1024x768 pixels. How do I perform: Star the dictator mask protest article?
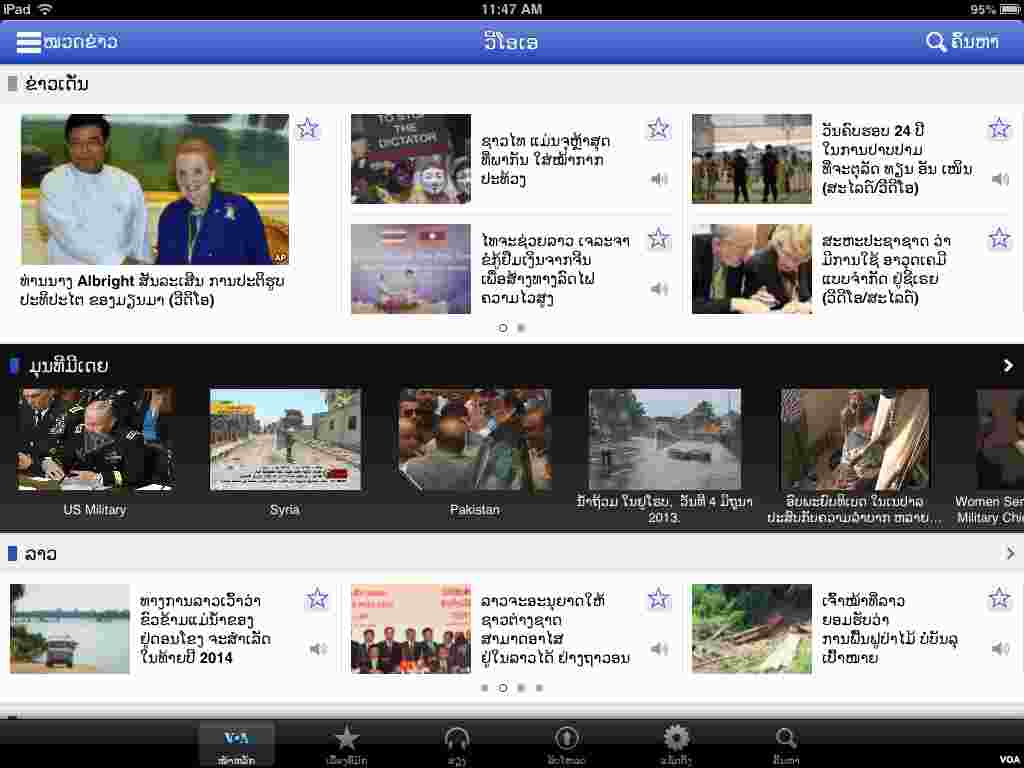[658, 129]
